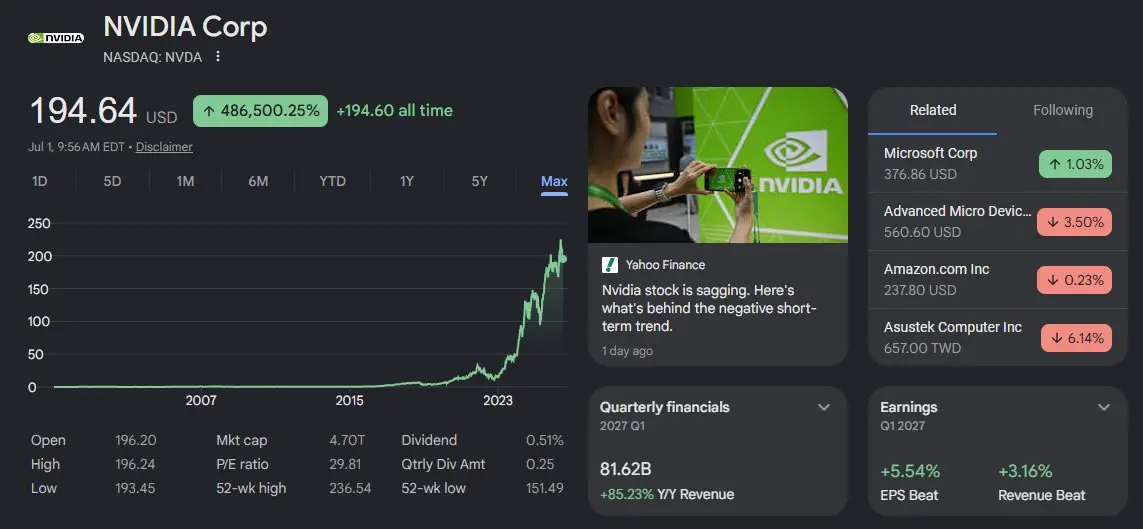The image size is (1143, 529).
Task: Select the 1D chart range
Action: (x=39, y=181)
